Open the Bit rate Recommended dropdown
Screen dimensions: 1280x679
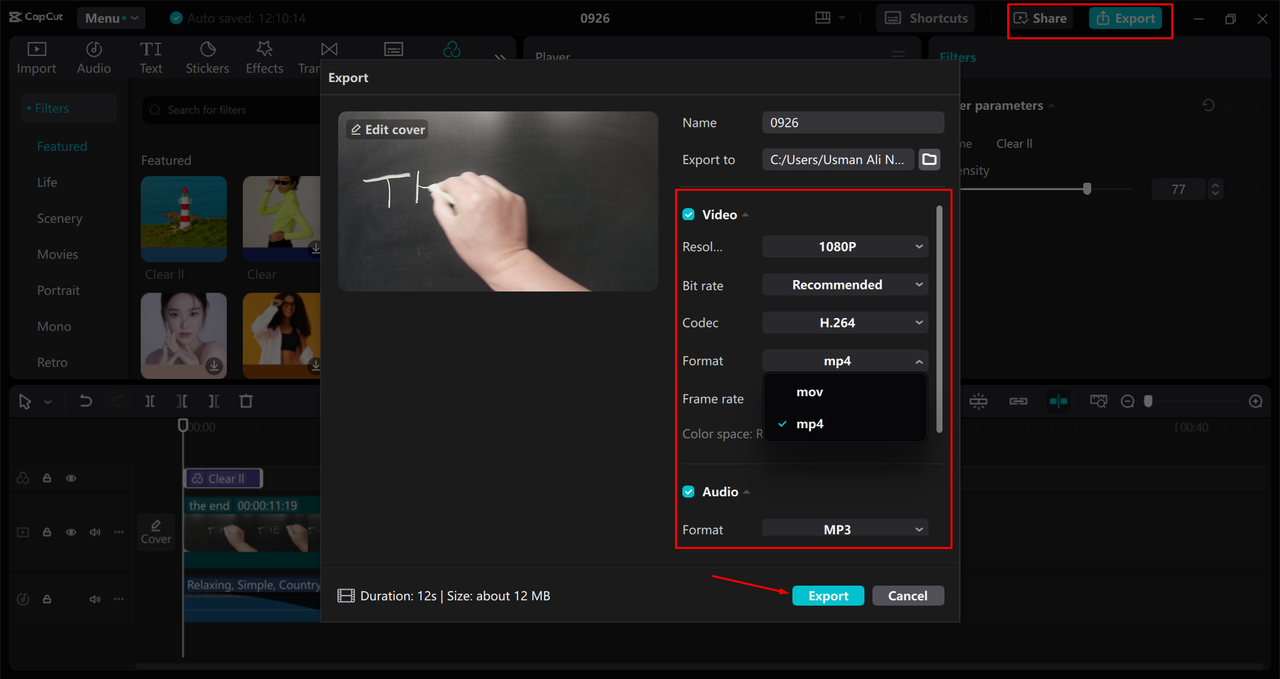(845, 285)
